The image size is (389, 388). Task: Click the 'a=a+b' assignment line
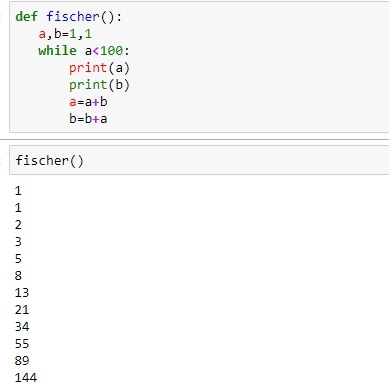(88, 102)
